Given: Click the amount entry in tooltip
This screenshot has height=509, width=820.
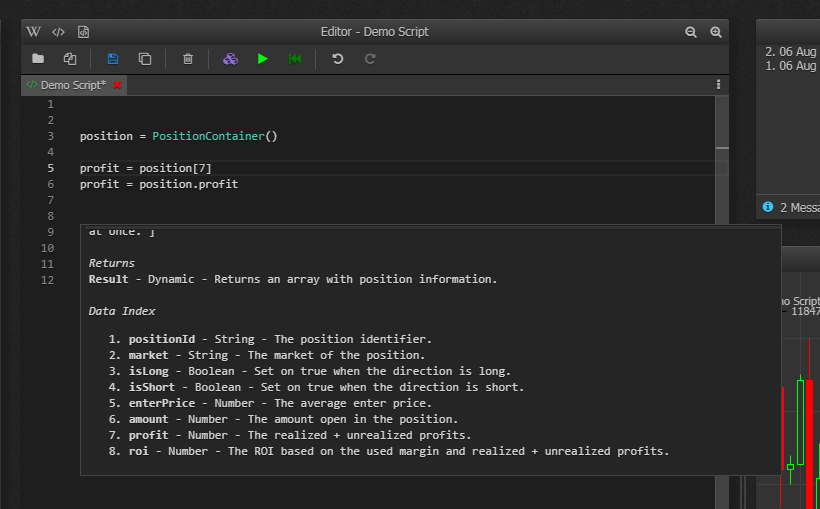Looking at the screenshot, I should (x=283, y=420).
